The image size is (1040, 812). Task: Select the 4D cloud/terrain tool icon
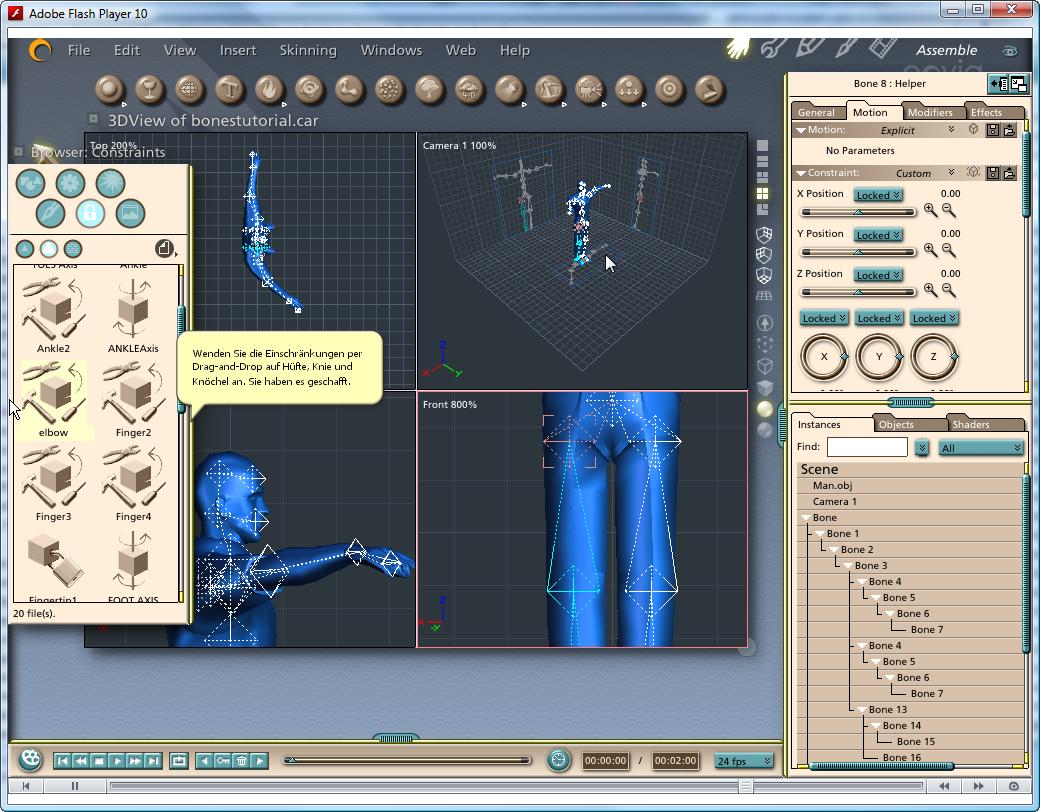(x=470, y=90)
